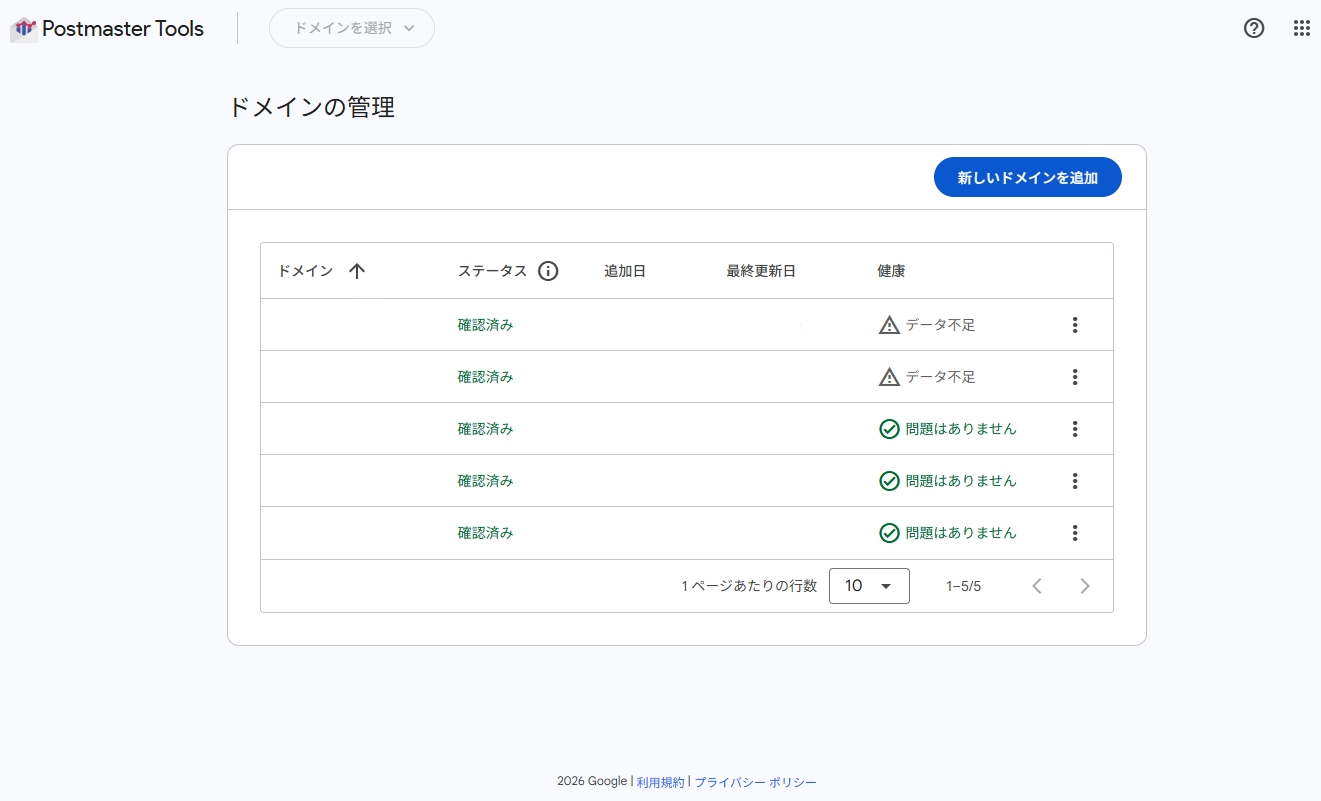Open the more options menu in second row
Screen dimensions: 1321x801
click(1075, 377)
